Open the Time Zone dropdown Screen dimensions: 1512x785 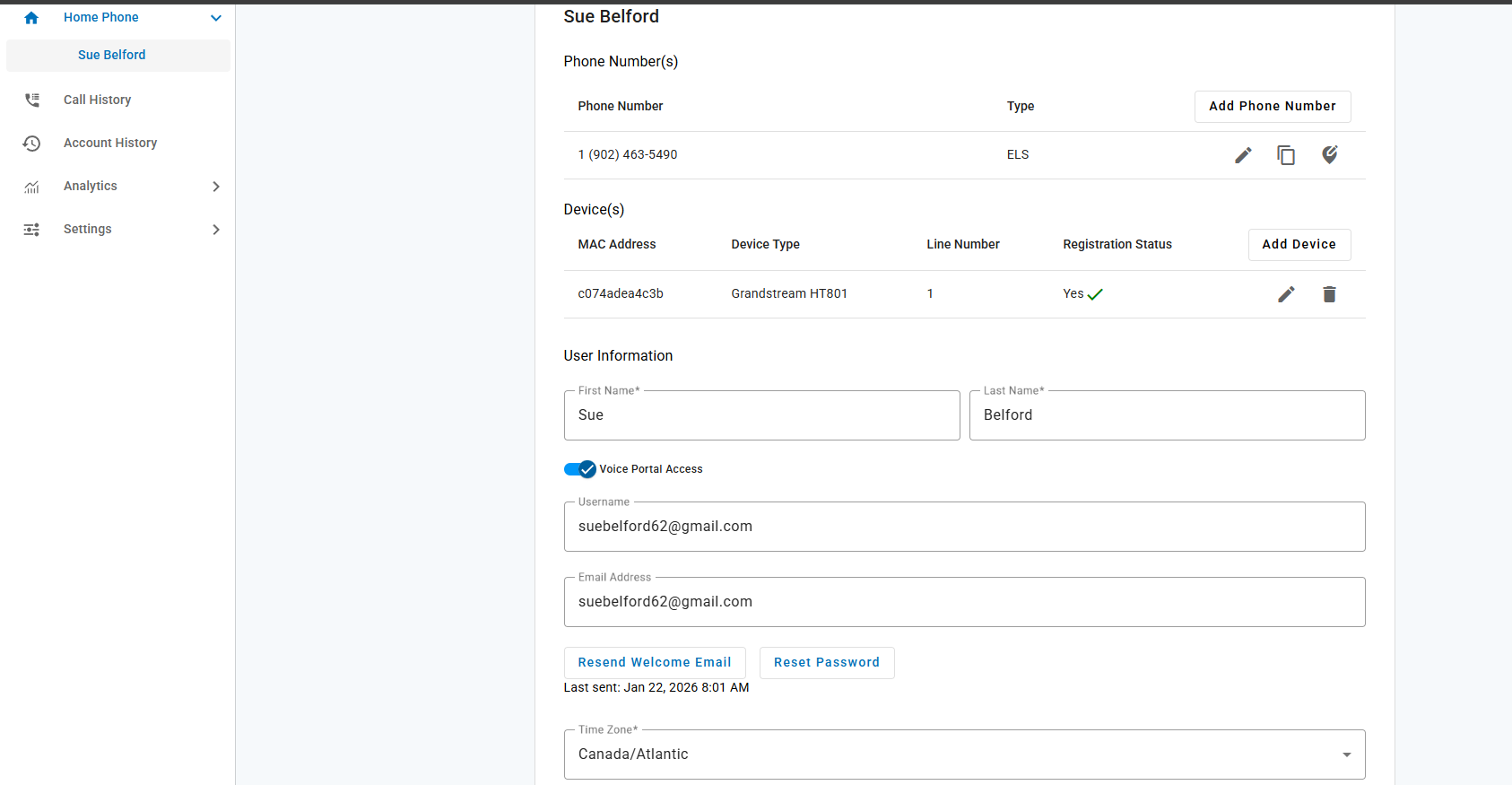[x=964, y=754]
